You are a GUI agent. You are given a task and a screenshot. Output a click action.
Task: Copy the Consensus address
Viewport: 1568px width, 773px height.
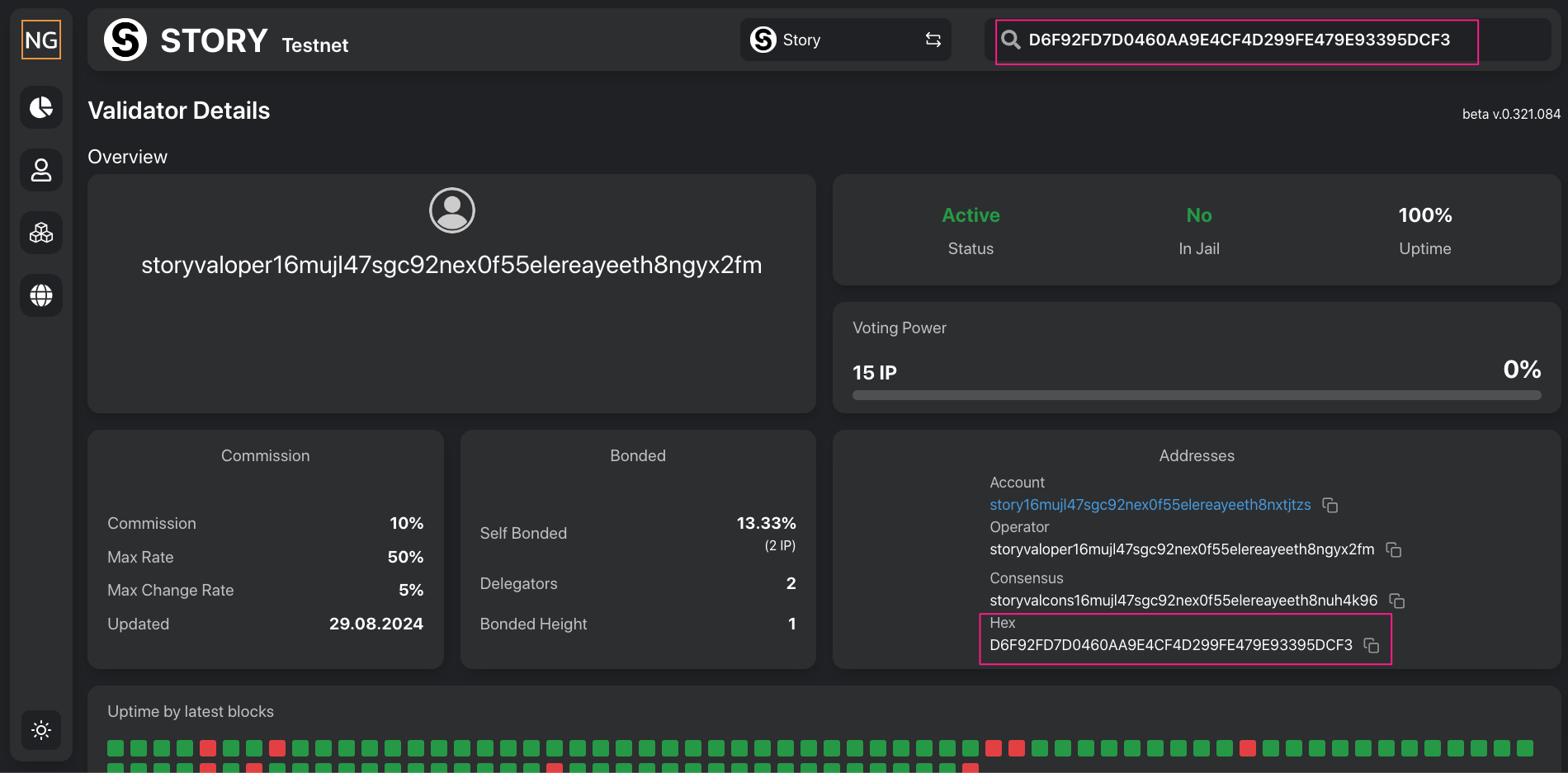1396,601
